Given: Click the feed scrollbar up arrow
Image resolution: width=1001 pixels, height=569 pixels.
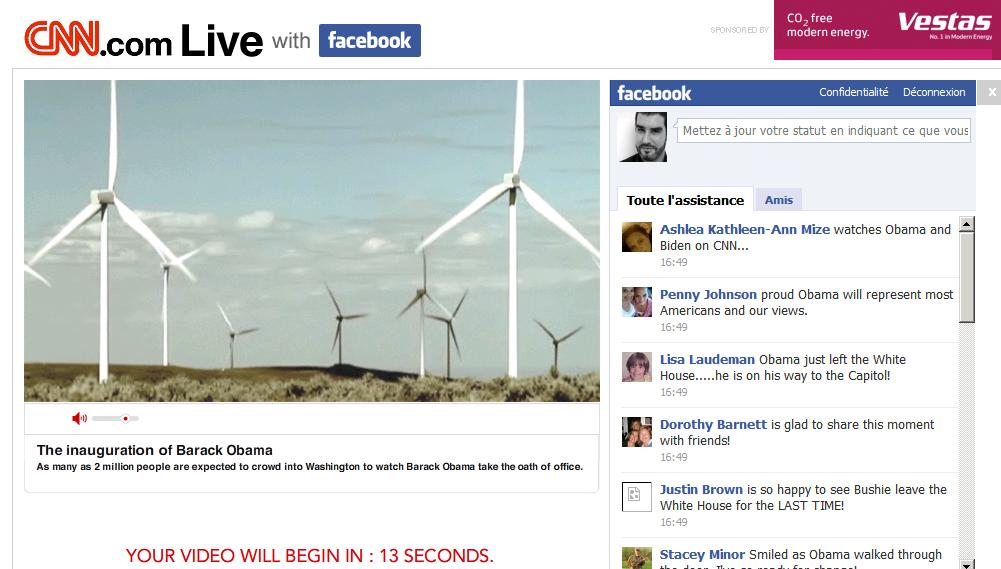Looking at the screenshot, I should (x=967, y=224).
